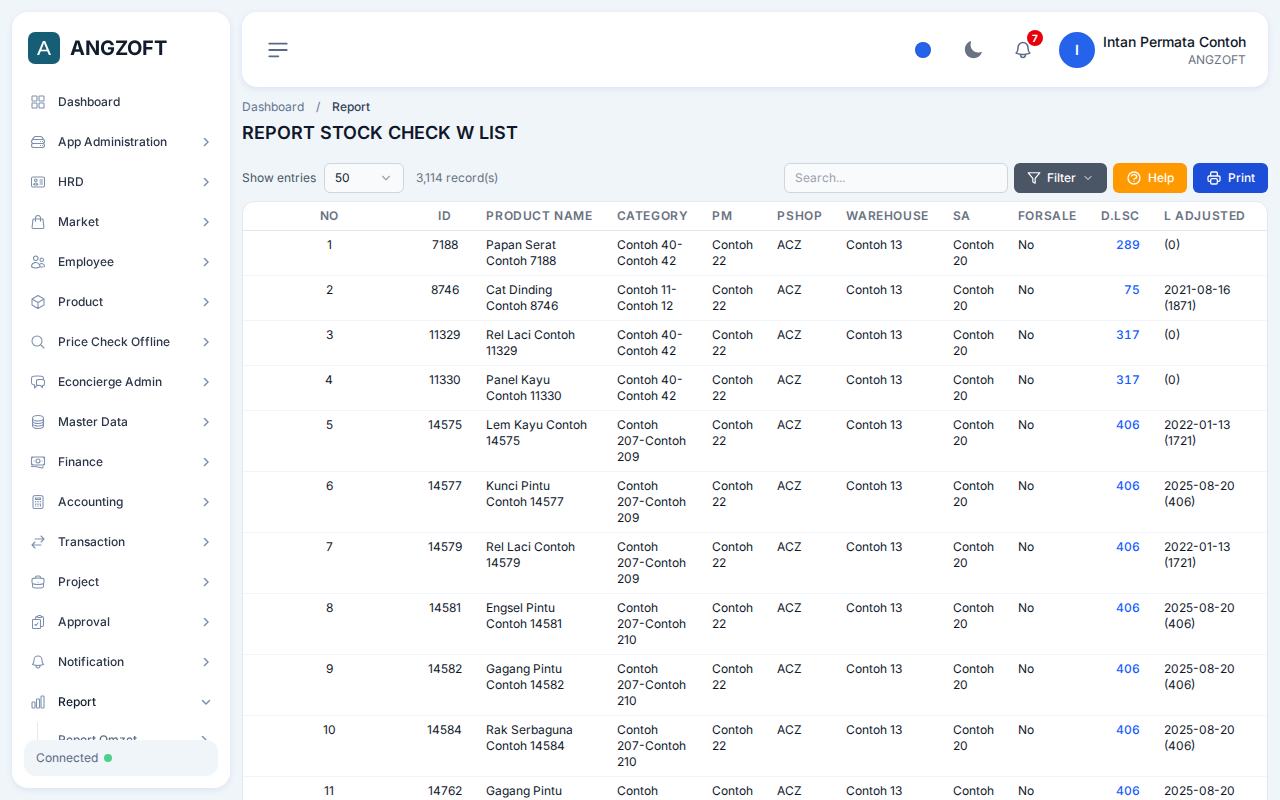Viewport: 1280px width, 800px height.
Task: Collapse the Report menu chevron
Action: [x=206, y=702]
